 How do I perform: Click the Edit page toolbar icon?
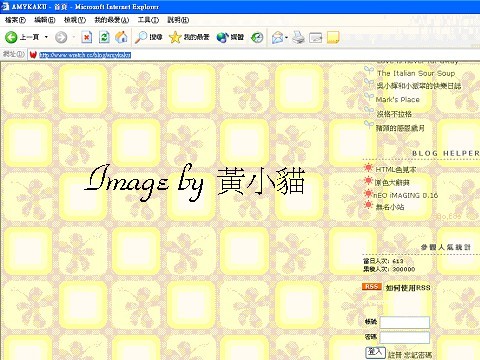tap(315, 38)
